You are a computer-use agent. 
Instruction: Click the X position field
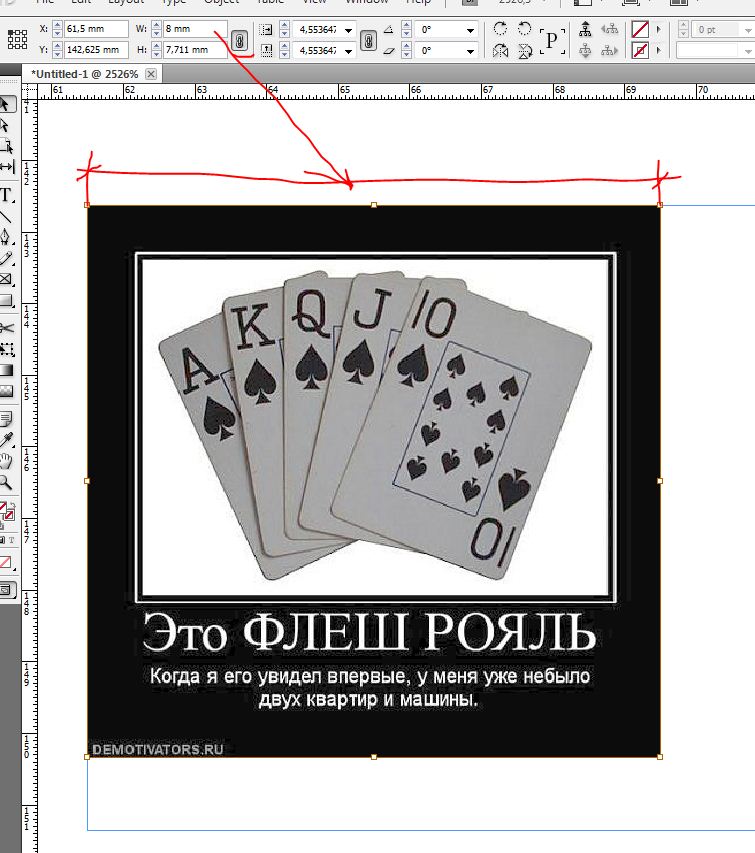pos(96,29)
